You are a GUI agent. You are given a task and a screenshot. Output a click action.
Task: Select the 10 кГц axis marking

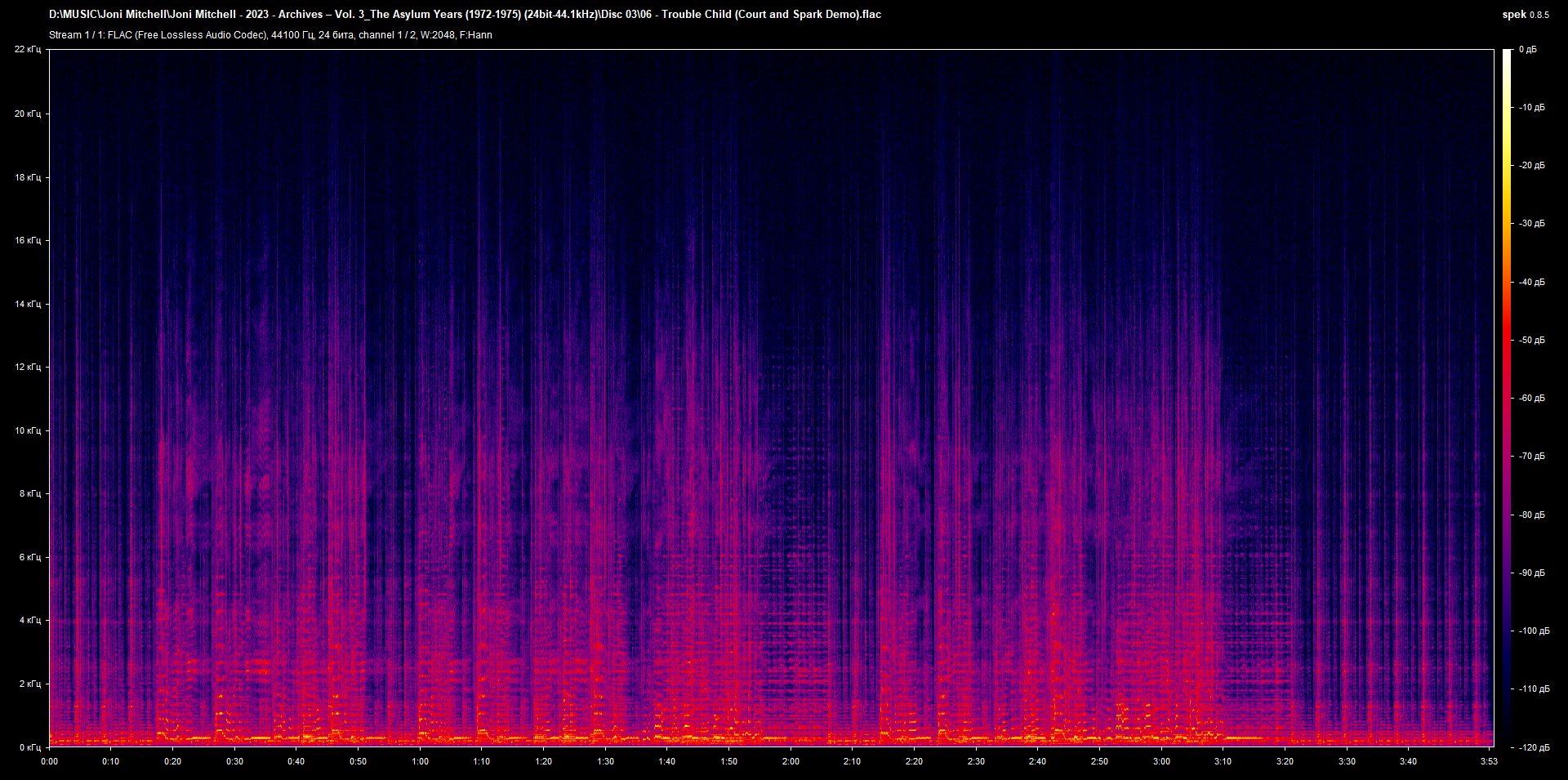(x=29, y=430)
